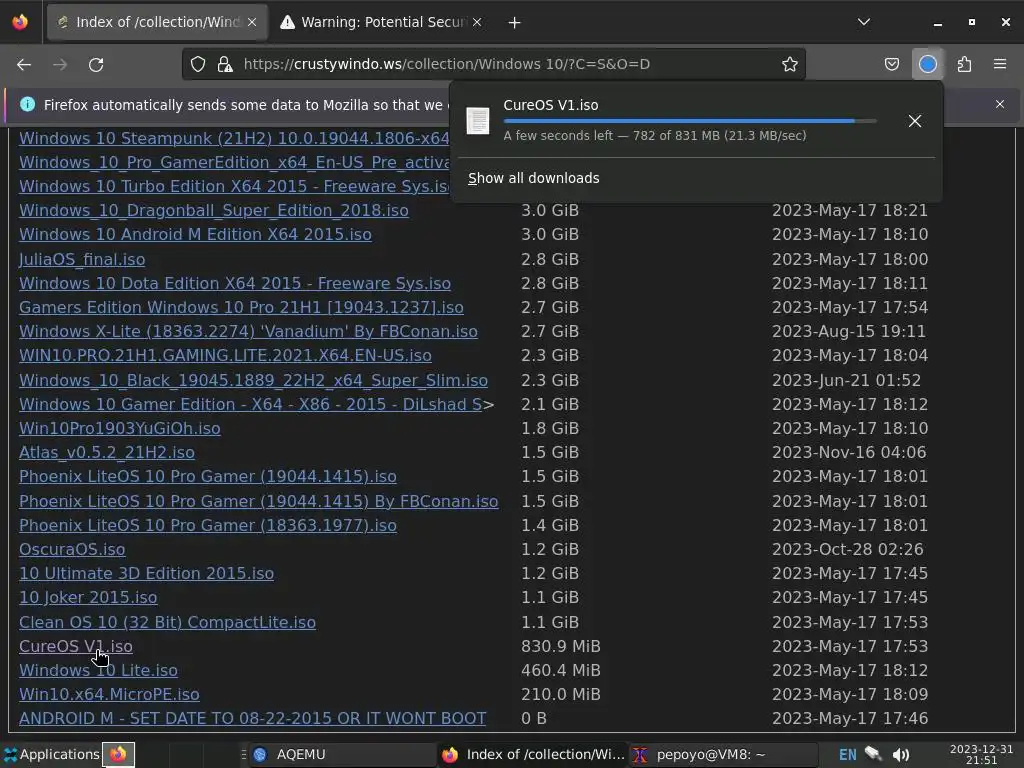
Task: Open Clean OS 10 (32 Bit) CompactLite.iso
Action: coord(167,622)
